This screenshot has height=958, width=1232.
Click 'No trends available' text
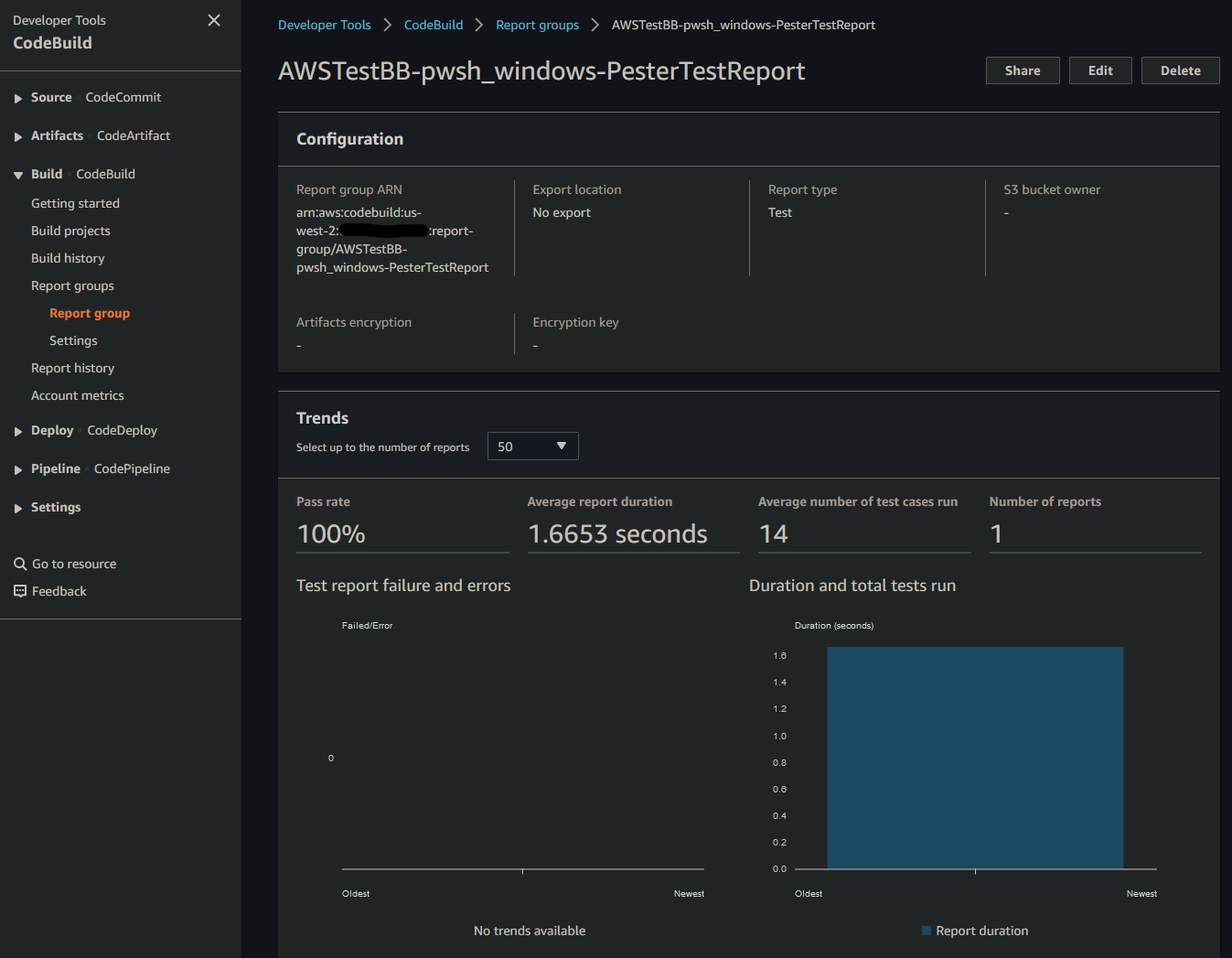click(530, 931)
